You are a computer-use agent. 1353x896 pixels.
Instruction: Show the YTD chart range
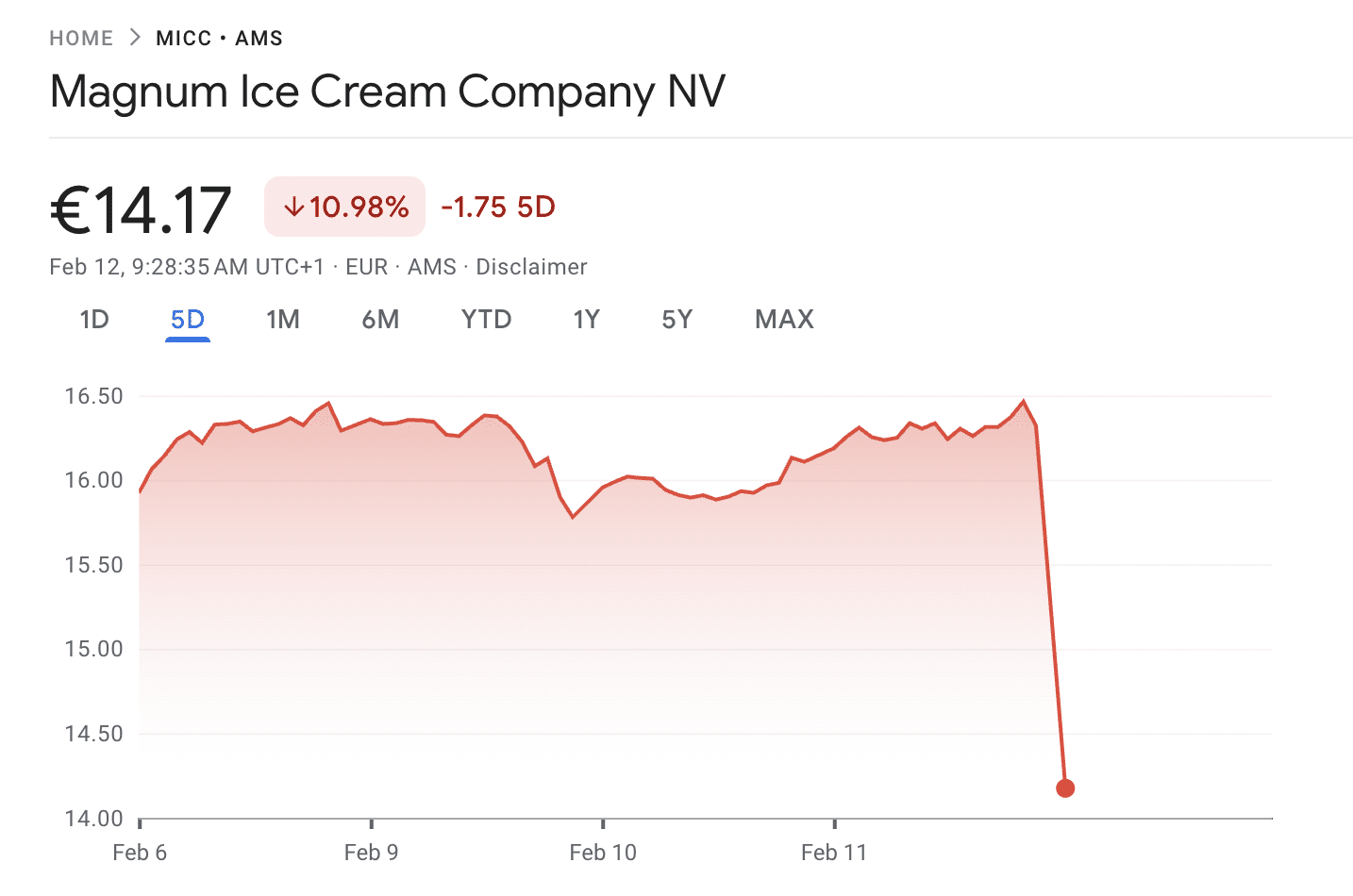click(486, 320)
